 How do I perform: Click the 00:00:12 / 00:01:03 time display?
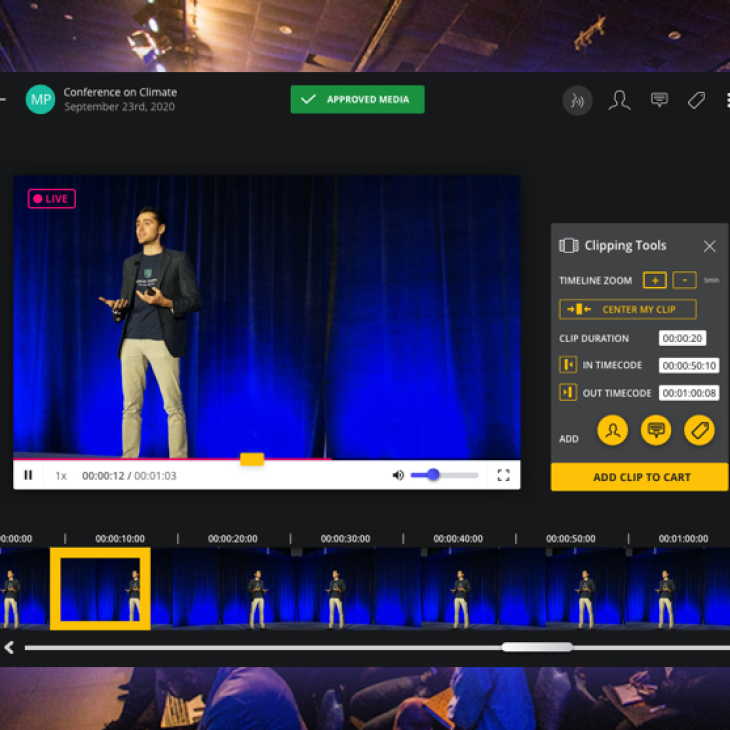click(x=129, y=475)
